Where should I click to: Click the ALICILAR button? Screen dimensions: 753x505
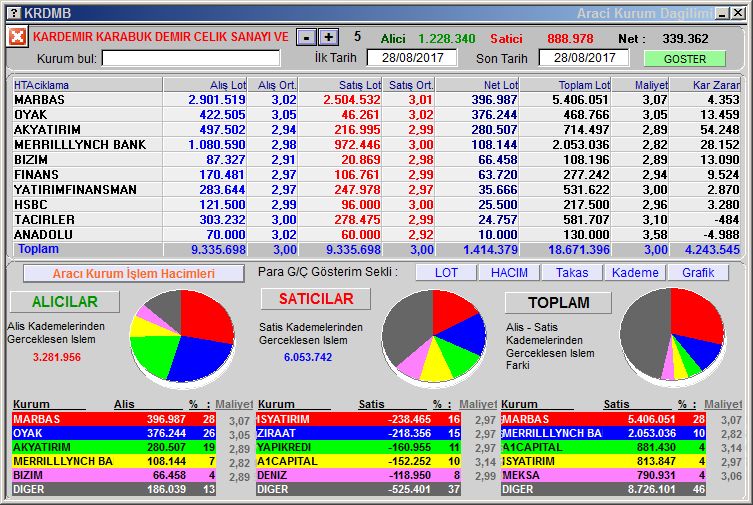pyautogui.click(x=65, y=301)
